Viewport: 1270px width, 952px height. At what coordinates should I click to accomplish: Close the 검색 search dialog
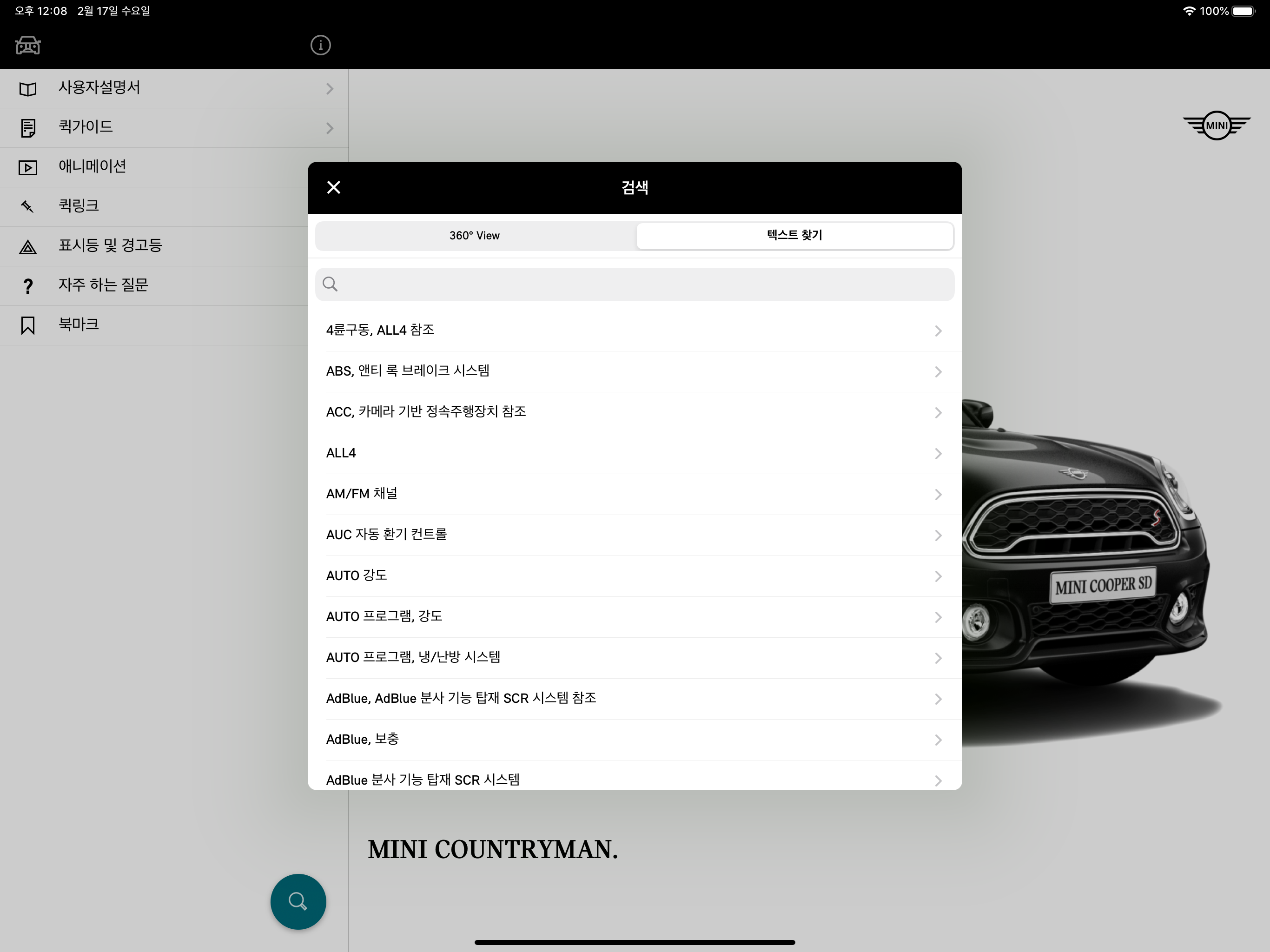click(x=334, y=187)
